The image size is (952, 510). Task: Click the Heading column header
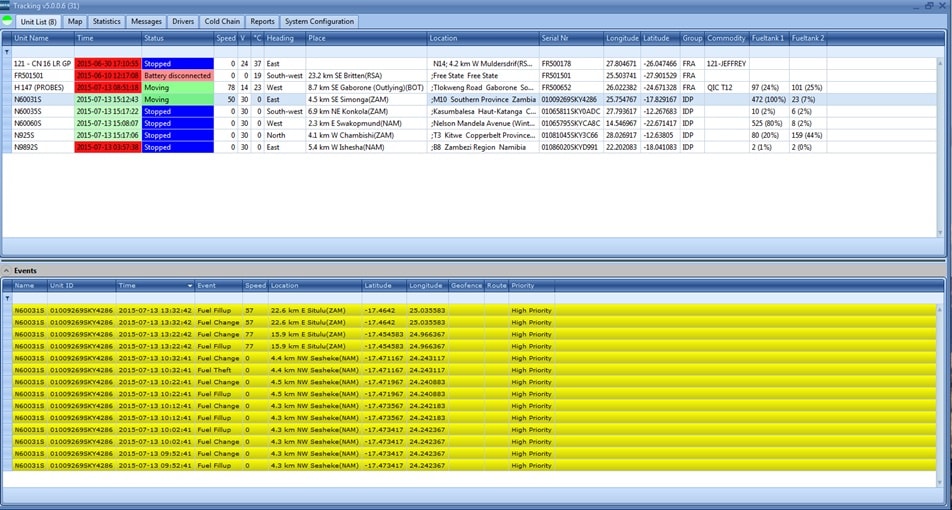coord(285,38)
